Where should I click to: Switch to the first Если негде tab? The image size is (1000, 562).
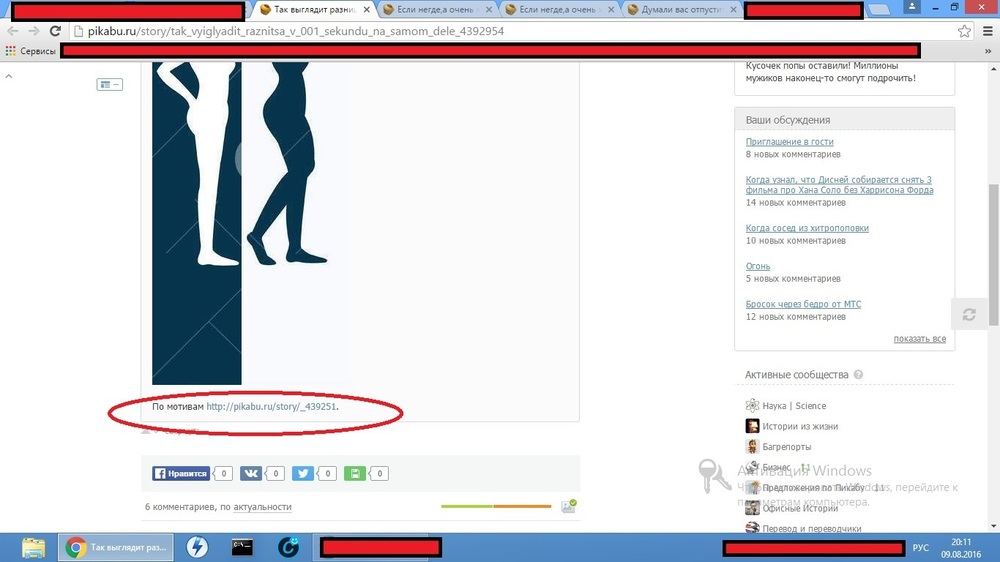pos(433,10)
